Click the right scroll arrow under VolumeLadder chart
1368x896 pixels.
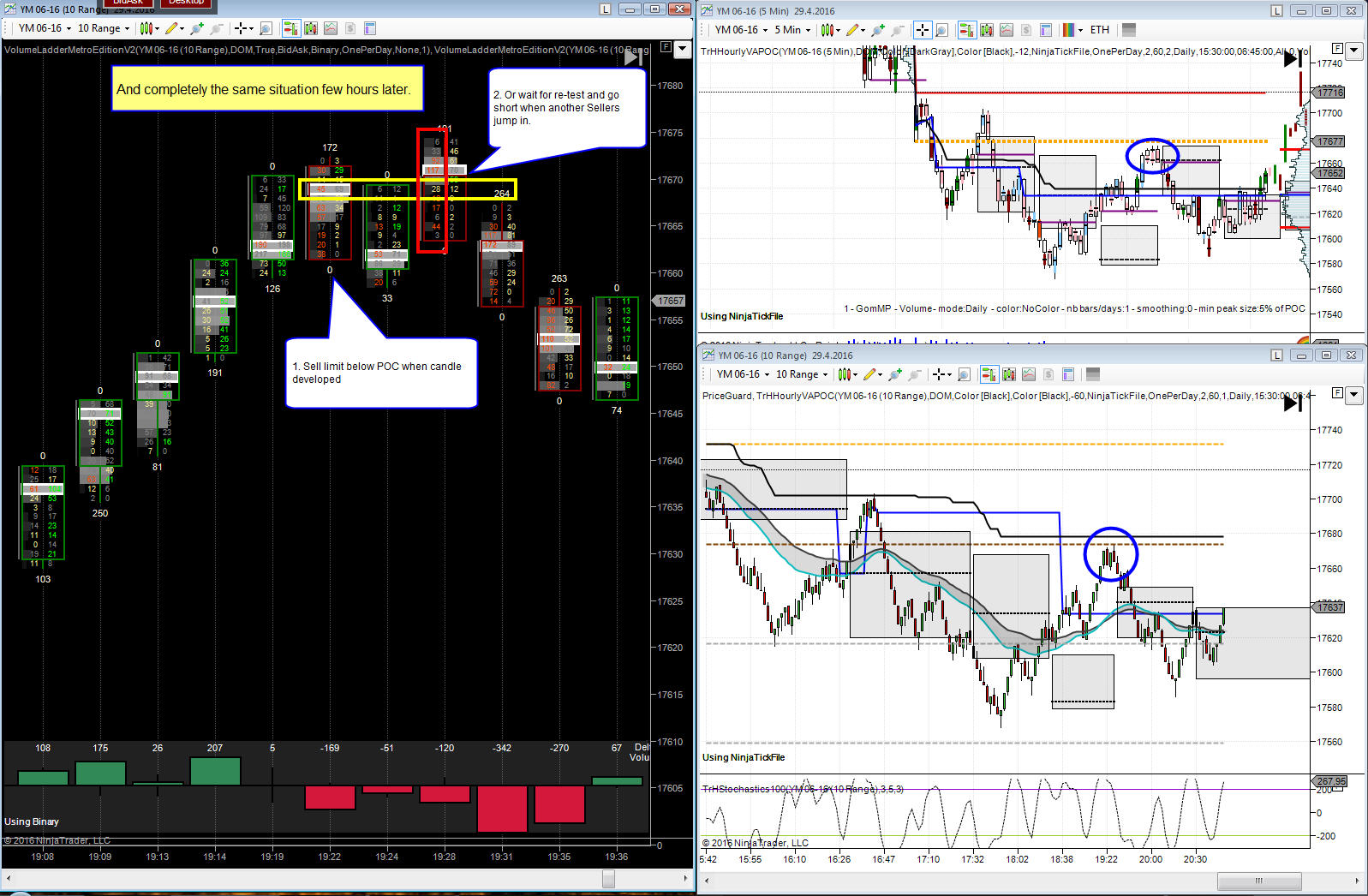pos(686,878)
